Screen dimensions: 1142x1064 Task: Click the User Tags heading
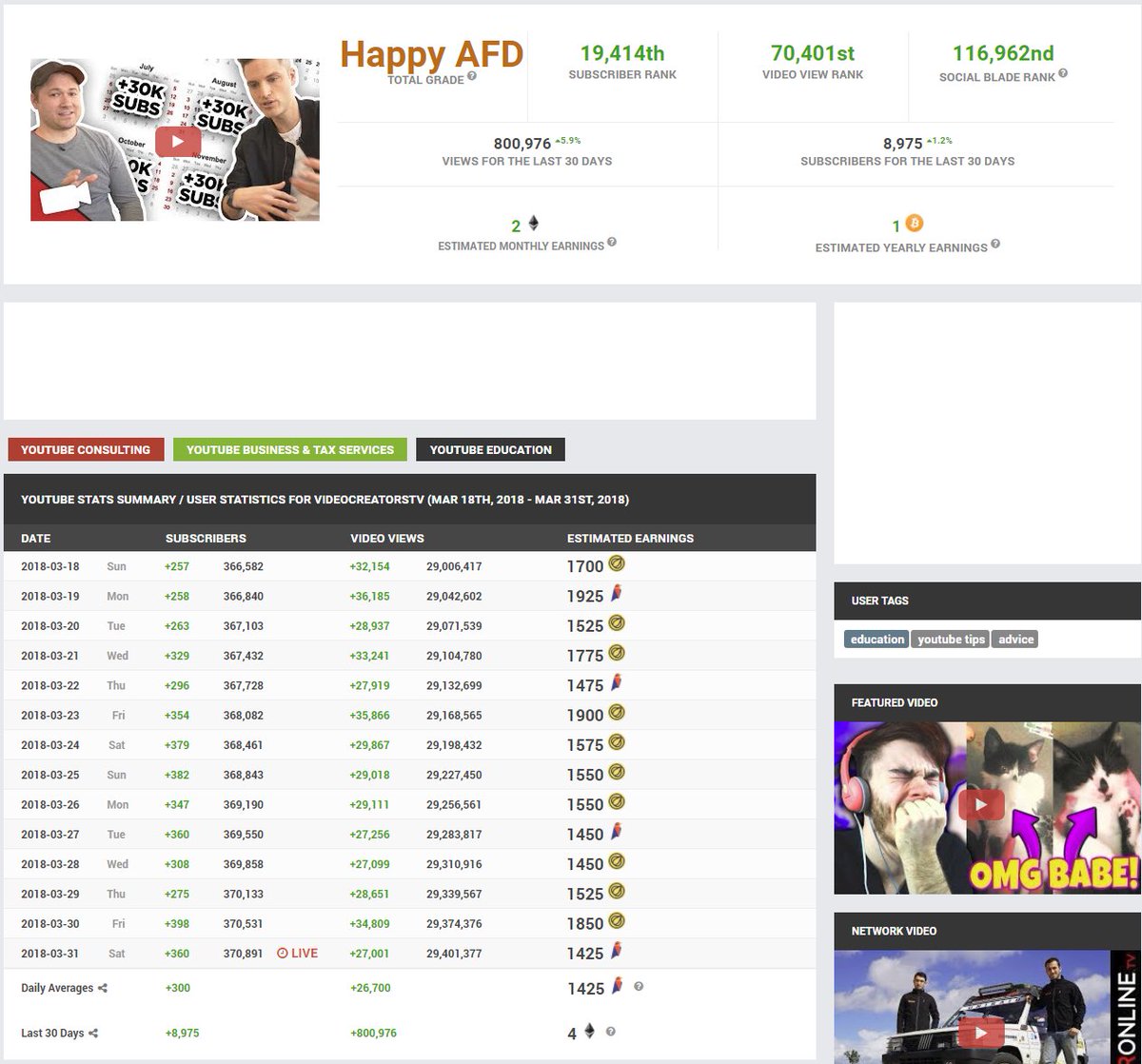879,601
